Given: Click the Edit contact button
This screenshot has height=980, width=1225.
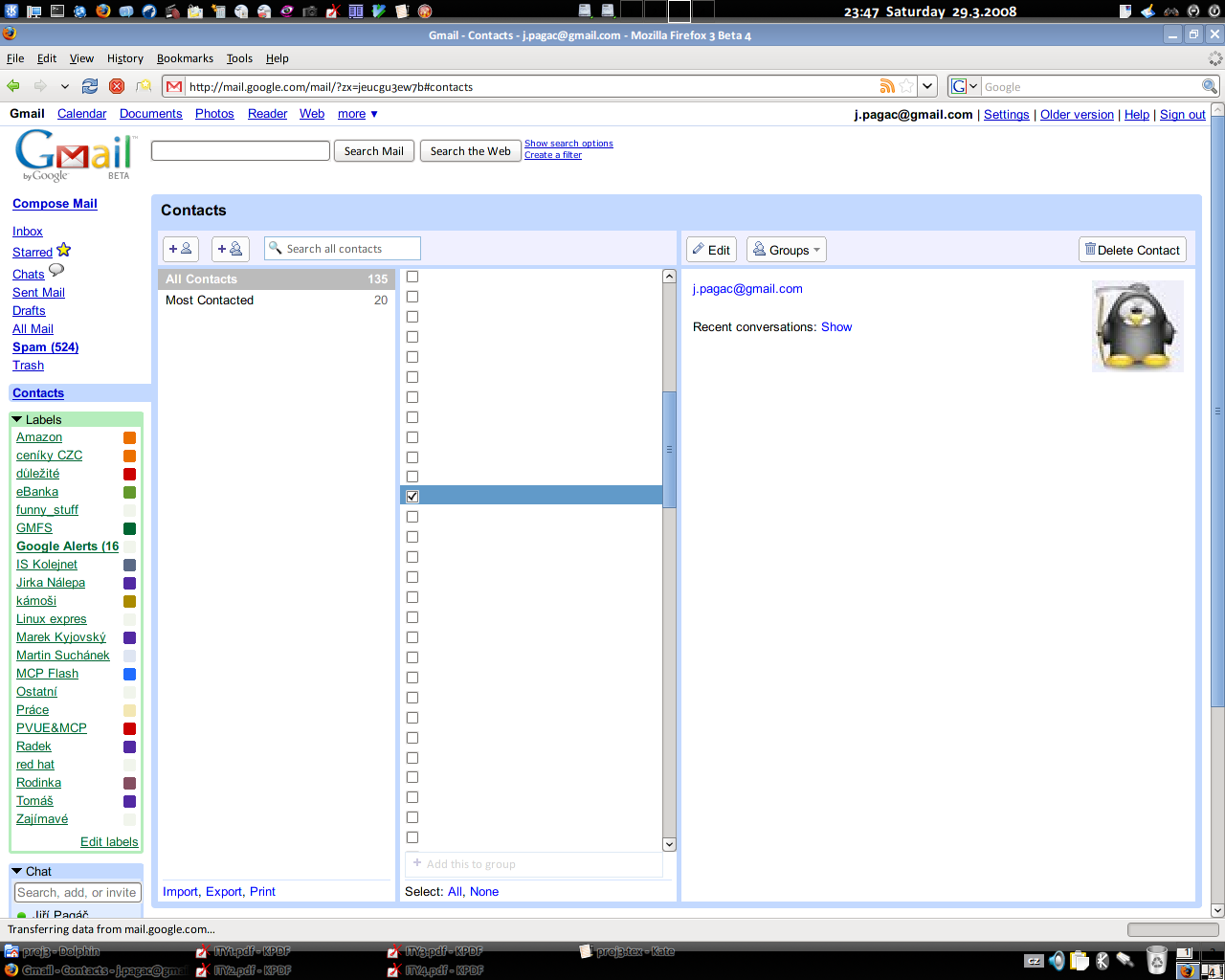Looking at the screenshot, I should (711, 250).
